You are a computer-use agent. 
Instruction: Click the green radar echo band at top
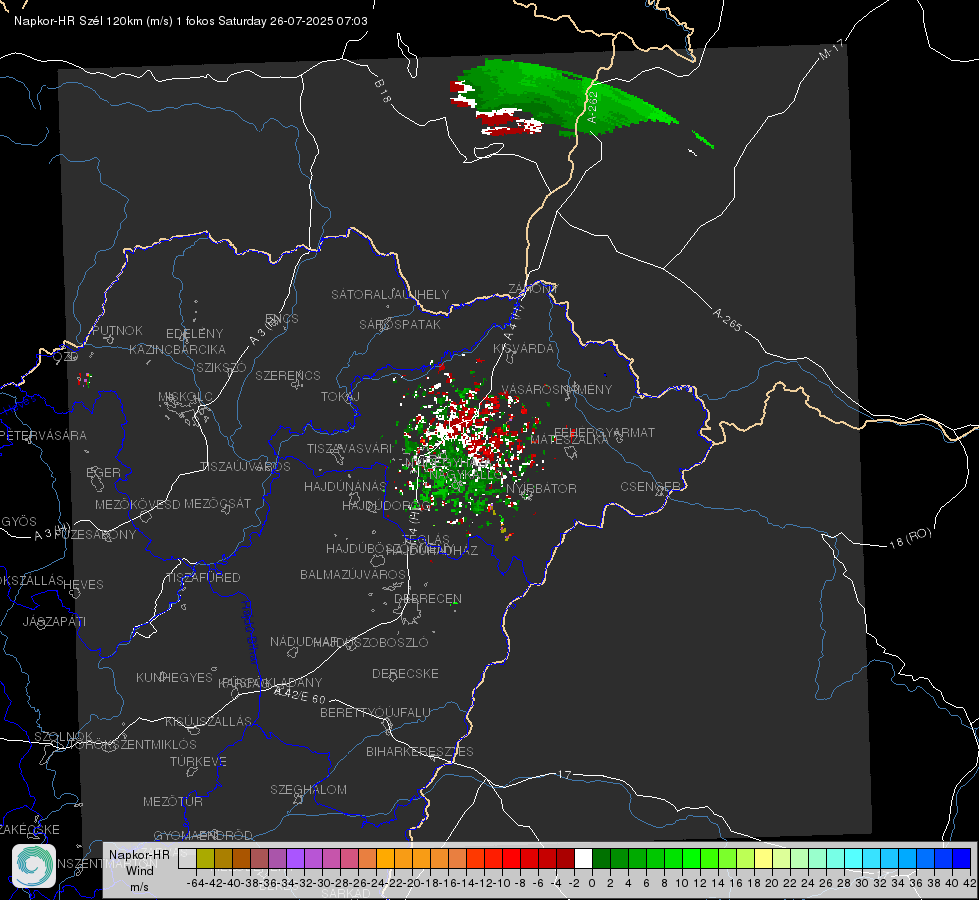click(x=565, y=97)
